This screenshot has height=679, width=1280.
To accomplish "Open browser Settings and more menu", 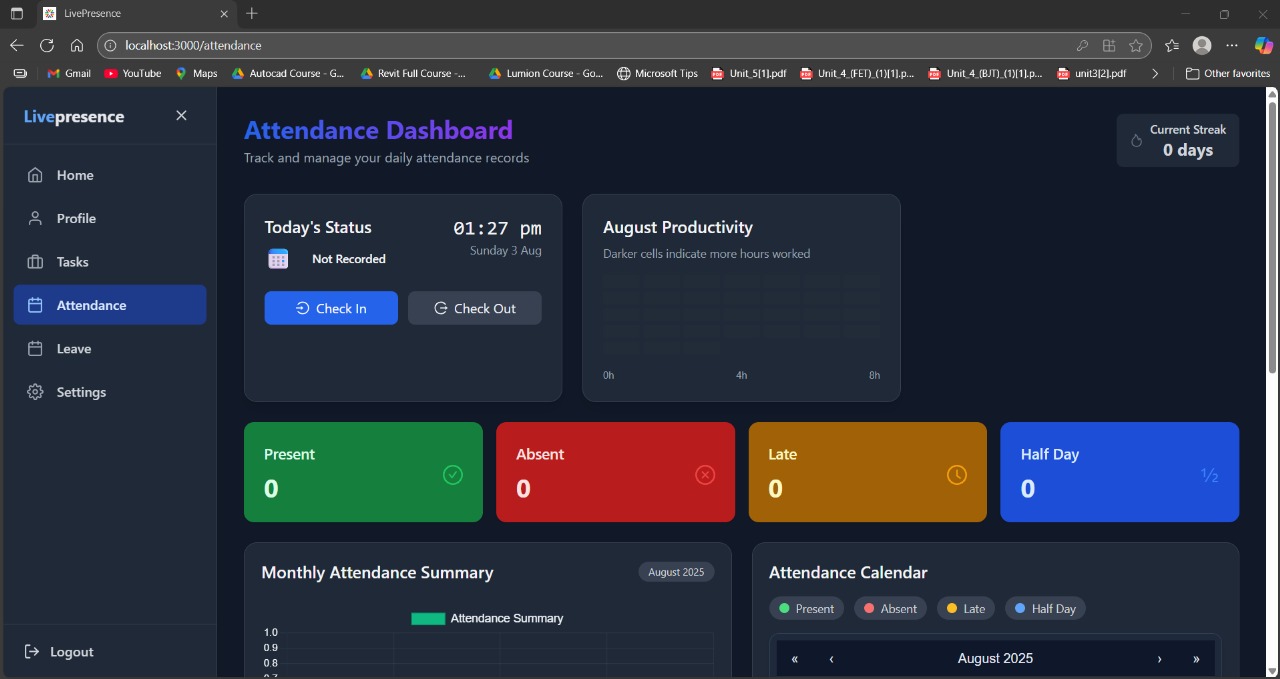I will tap(1232, 46).
